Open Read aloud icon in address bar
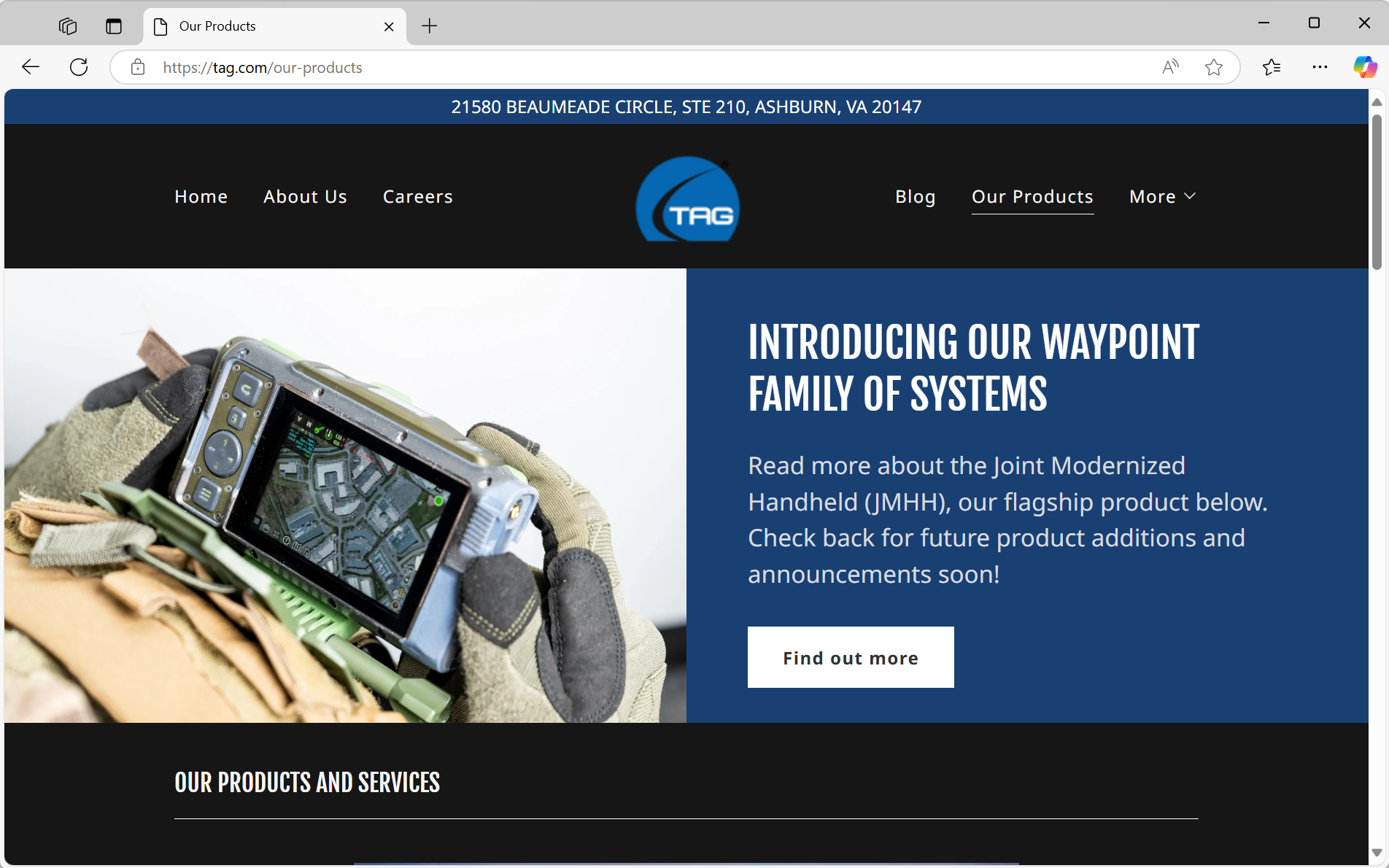The width and height of the screenshot is (1389, 868). point(1170,67)
